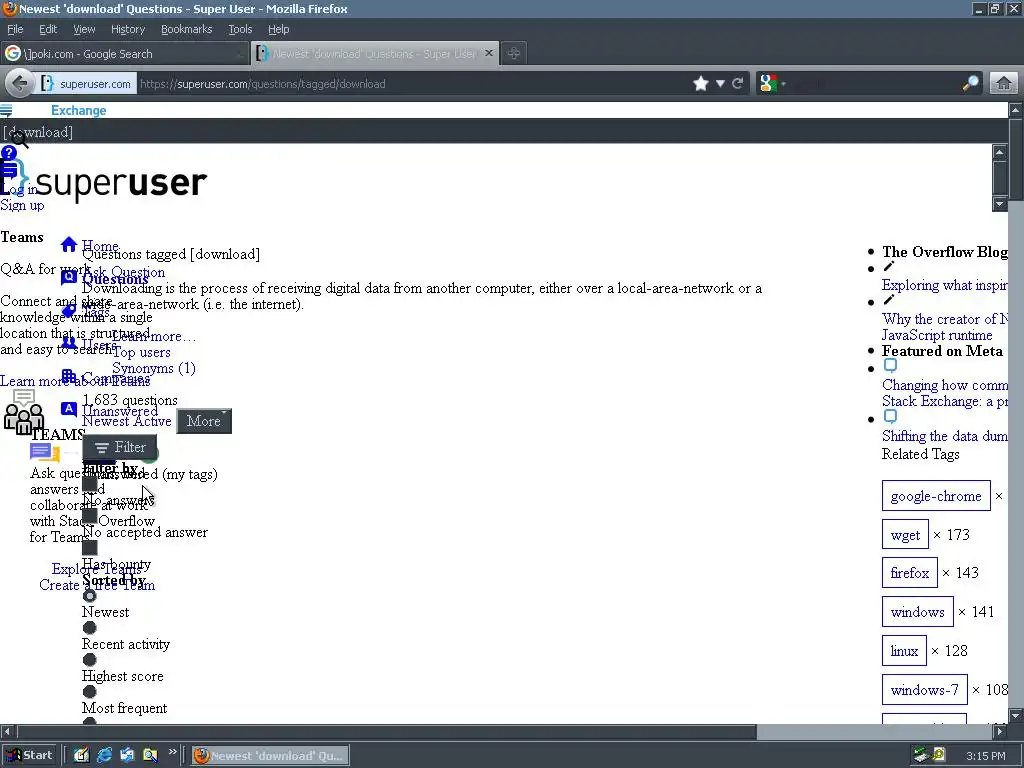Open the History menu
This screenshot has width=1024, height=768.
click(128, 29)
